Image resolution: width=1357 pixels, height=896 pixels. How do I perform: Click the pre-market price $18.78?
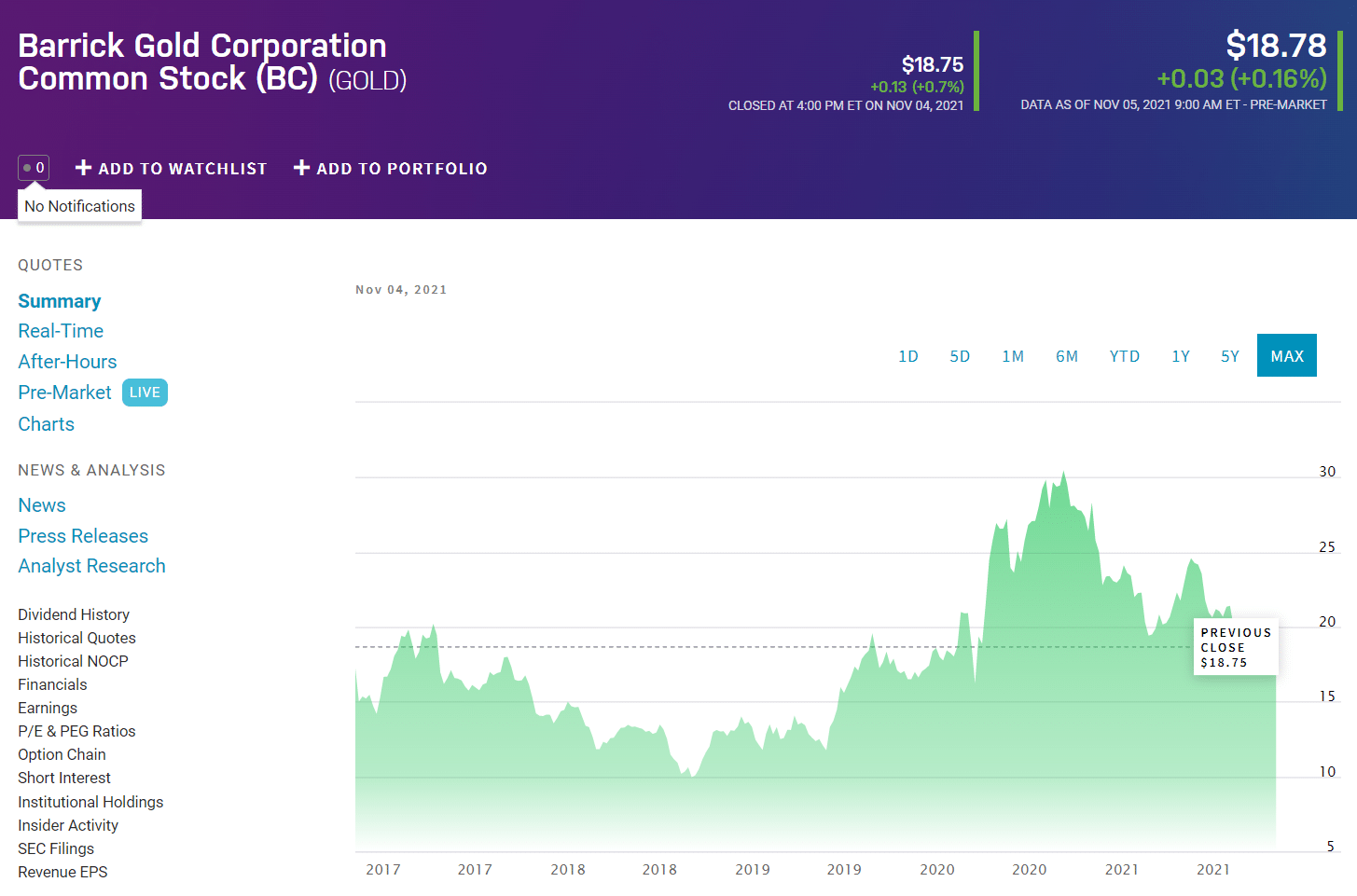(x=1276, y=45)
